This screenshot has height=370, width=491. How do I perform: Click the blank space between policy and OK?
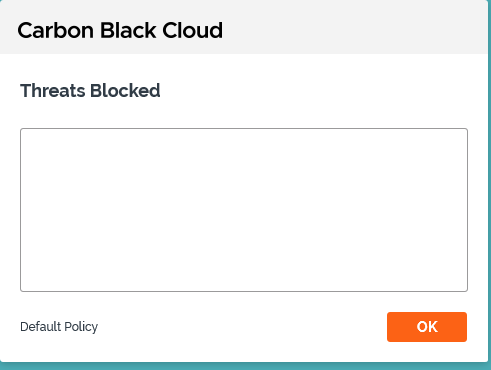click(x=242, y=327)
